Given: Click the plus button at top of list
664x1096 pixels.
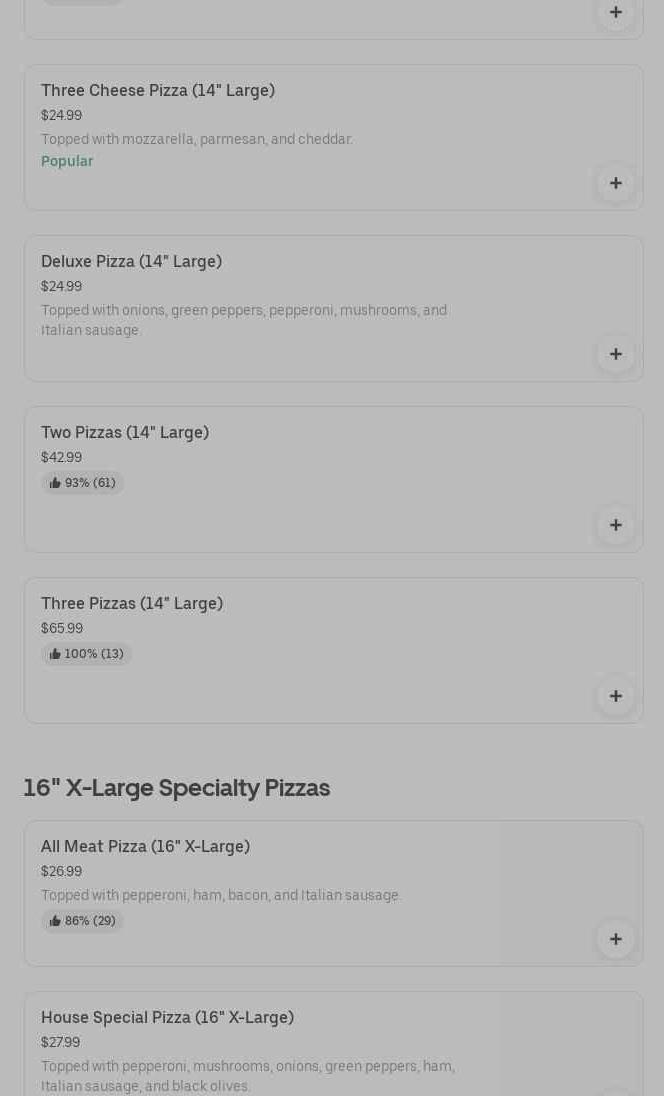Looking at the screenshot, I should point(615,13).
